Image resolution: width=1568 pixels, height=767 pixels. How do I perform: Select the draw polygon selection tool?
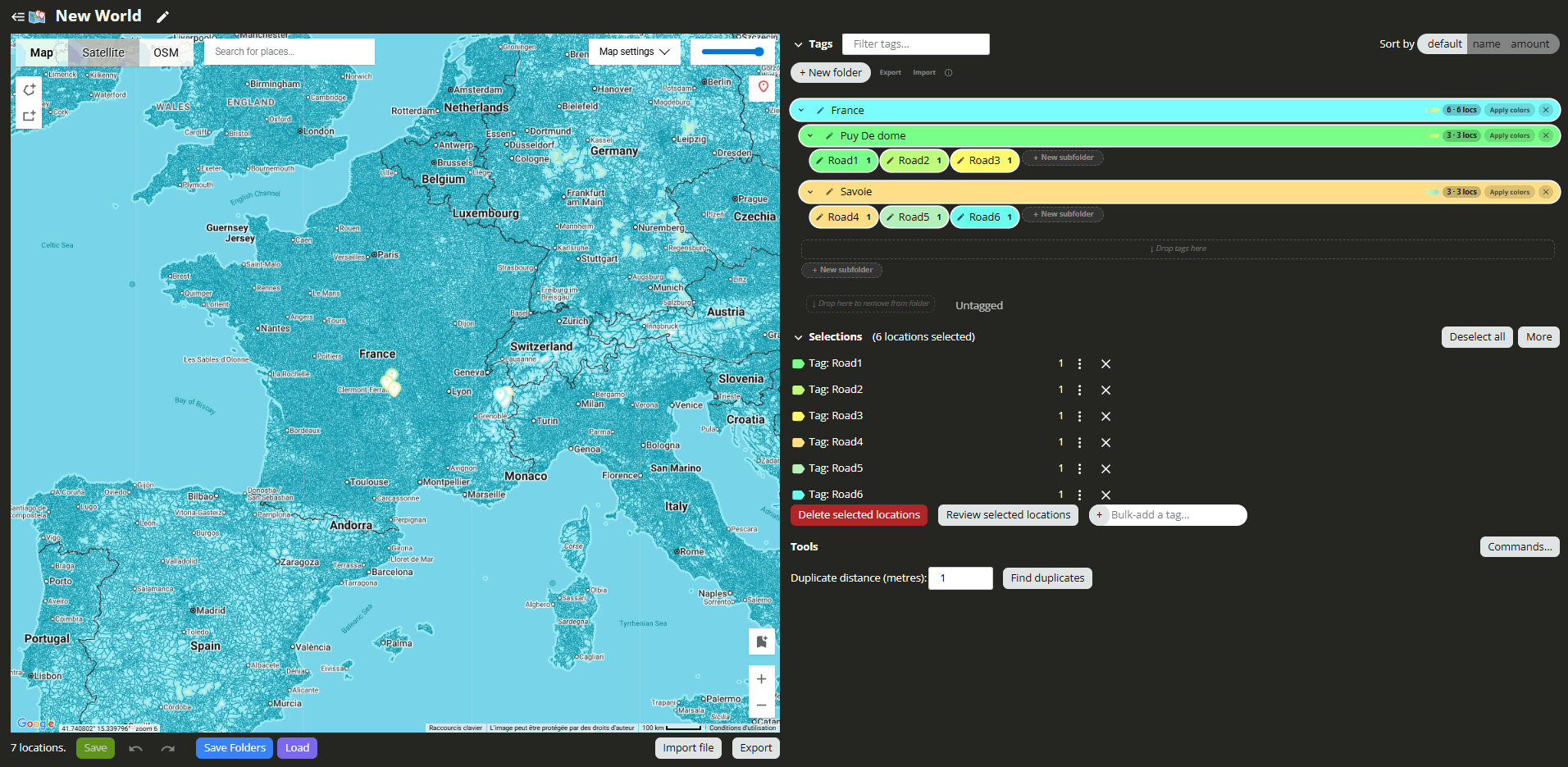click(x=29, y=89)
